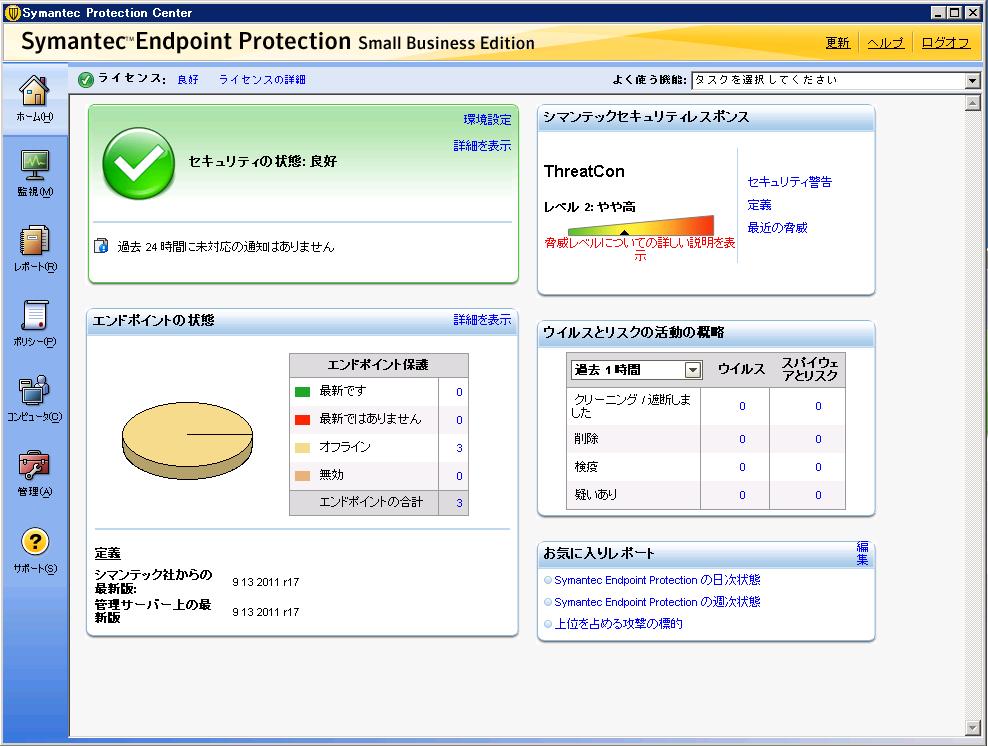988x746 pixels.
Task: Click ヘルプ help link in header
Action: coord(885,43)
